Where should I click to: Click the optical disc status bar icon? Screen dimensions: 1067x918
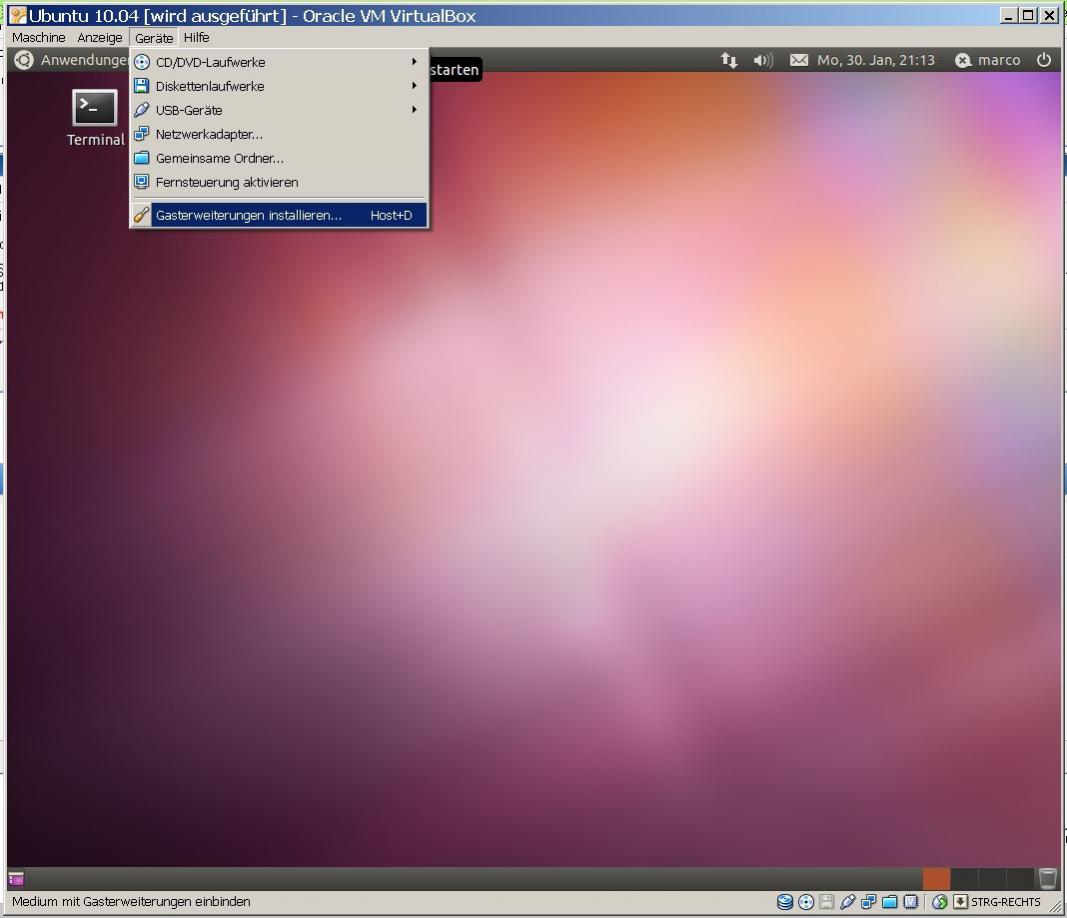806,902
